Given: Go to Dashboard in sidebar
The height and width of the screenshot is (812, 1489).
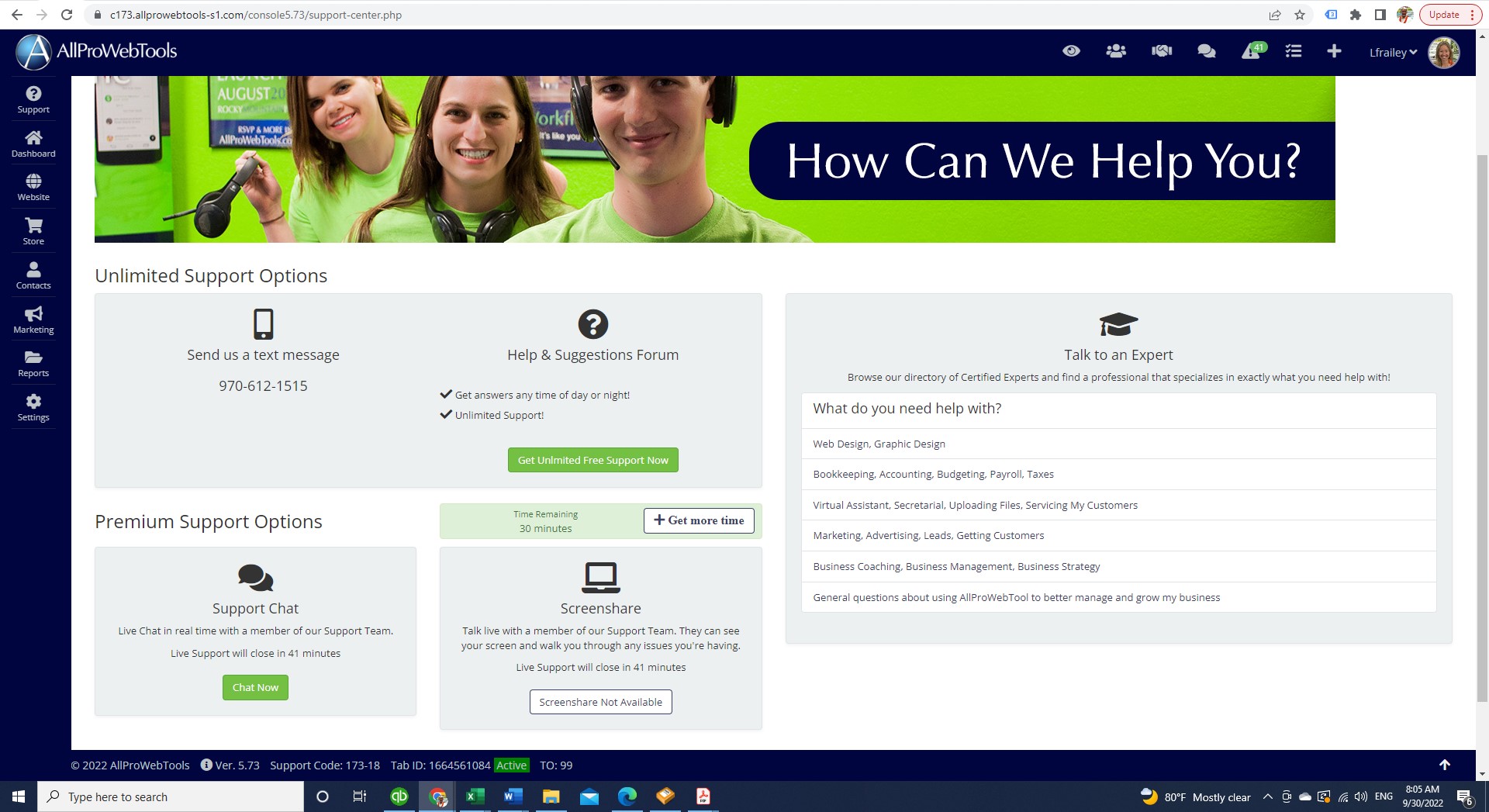Looking at the screenshot, I should point(33,144).
